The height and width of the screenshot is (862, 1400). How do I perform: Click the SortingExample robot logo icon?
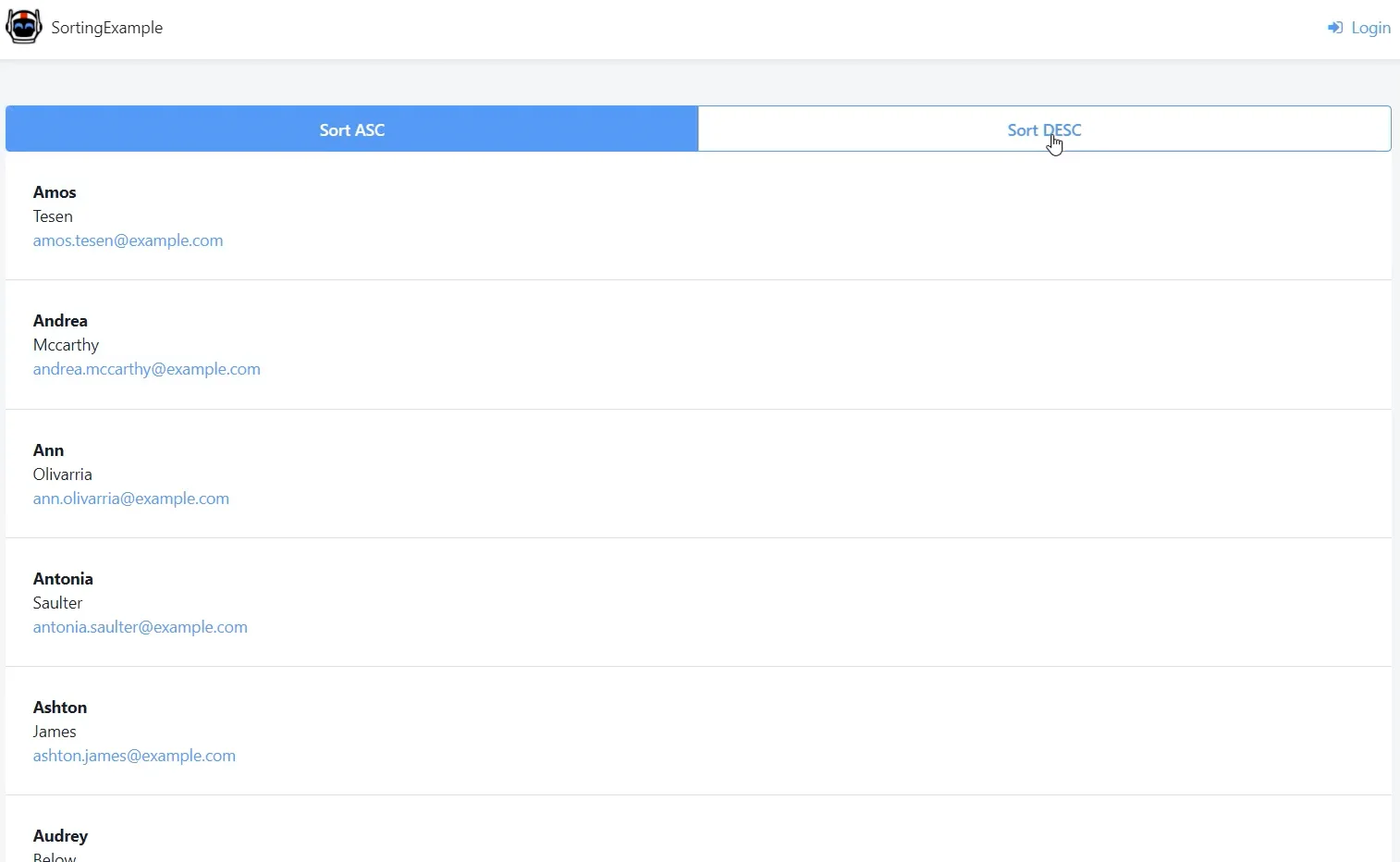click(24, 27)
